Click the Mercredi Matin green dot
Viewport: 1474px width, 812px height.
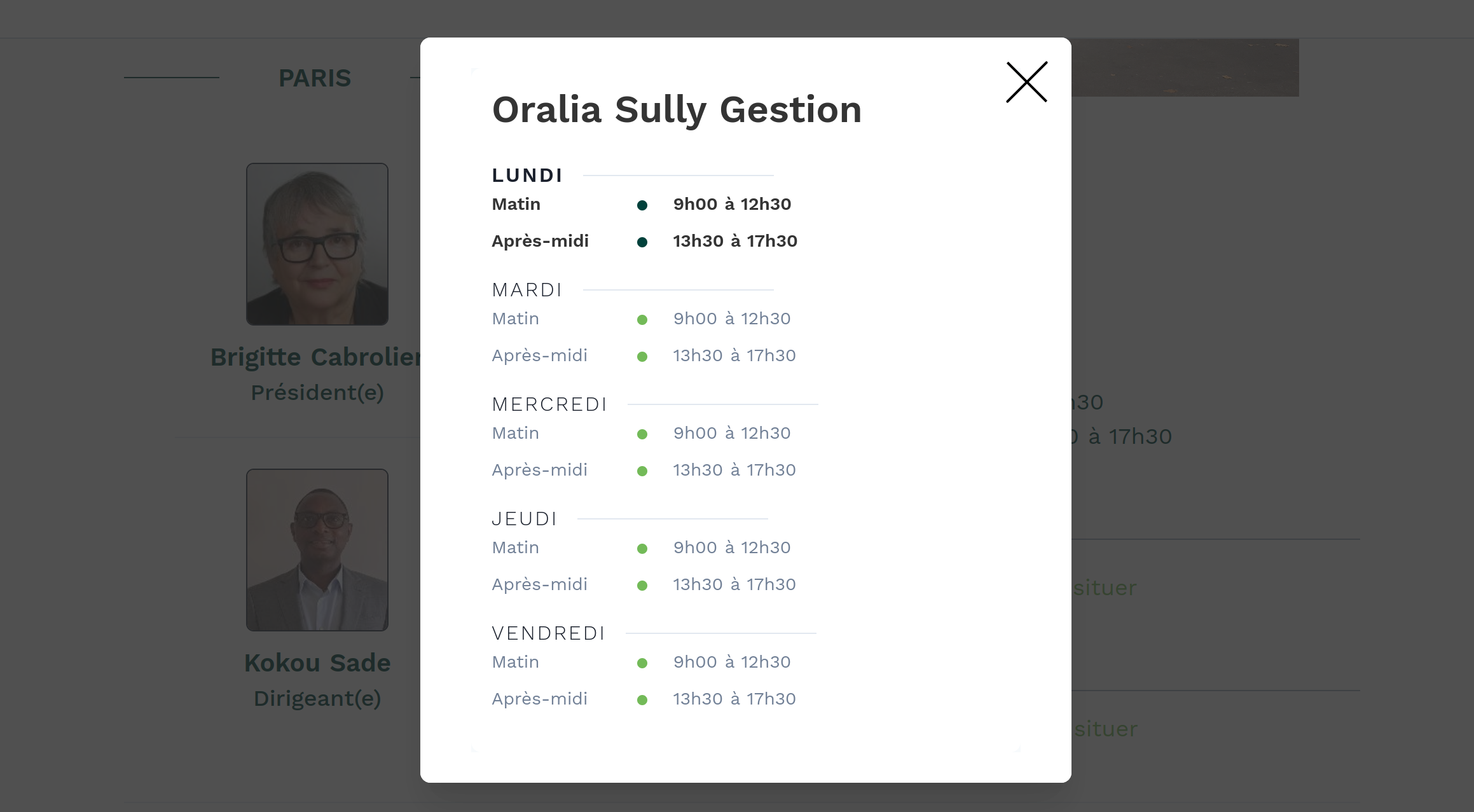point(642,434)
